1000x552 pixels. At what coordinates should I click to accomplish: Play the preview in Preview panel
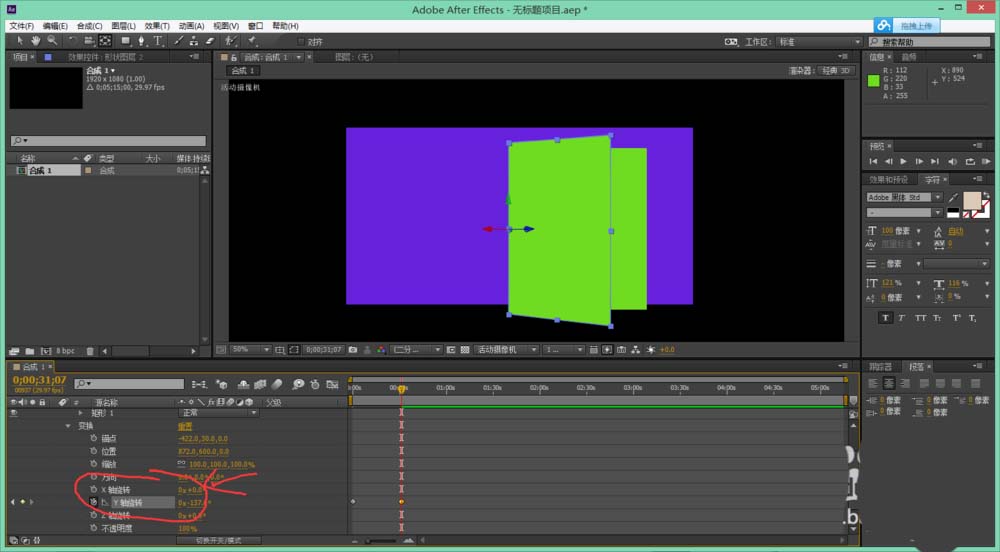pyautogui.click(x=903, y=161)
